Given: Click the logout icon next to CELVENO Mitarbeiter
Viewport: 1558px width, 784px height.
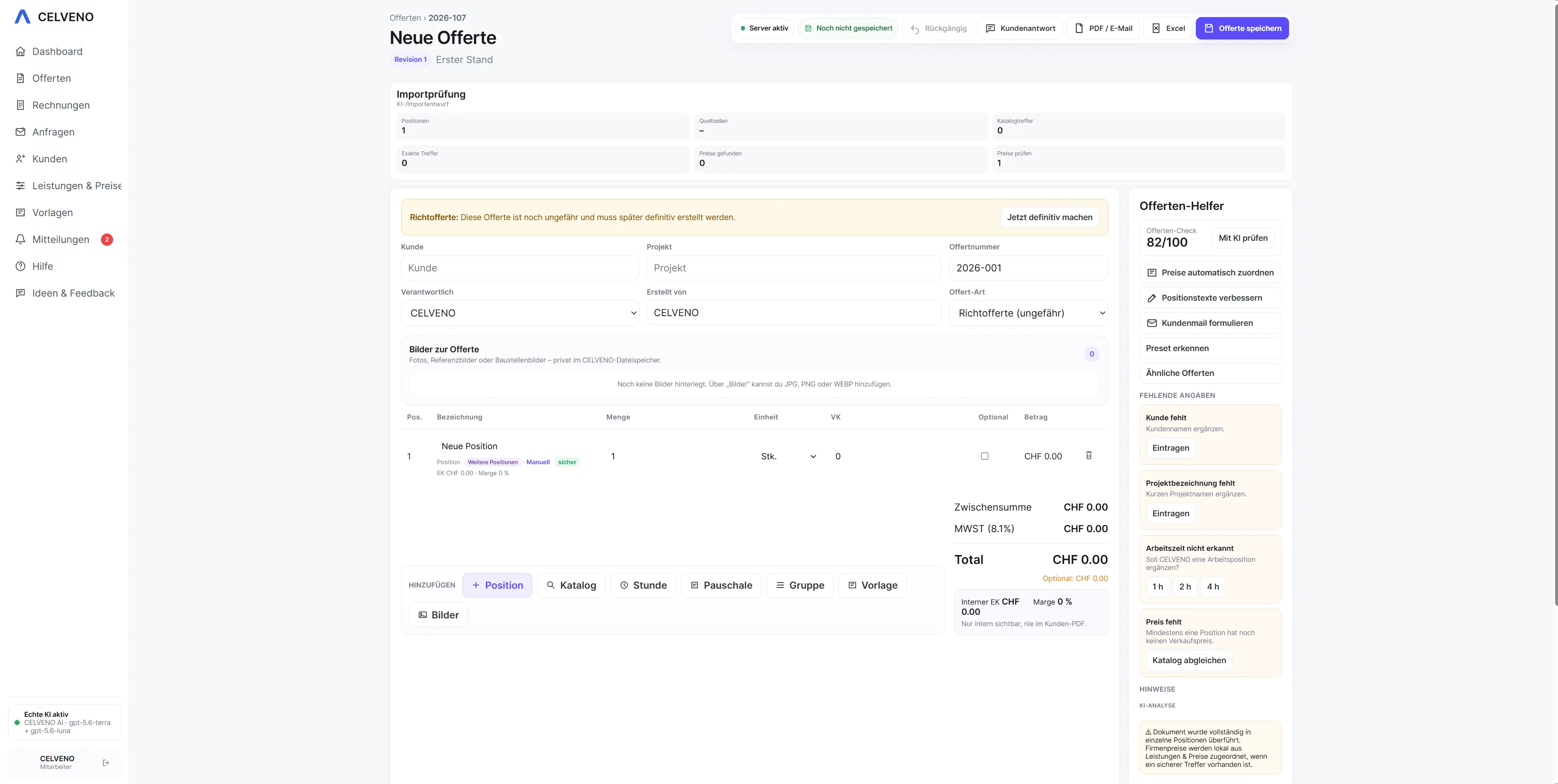Looking at the screenshot, I should (x=106, y=763).
